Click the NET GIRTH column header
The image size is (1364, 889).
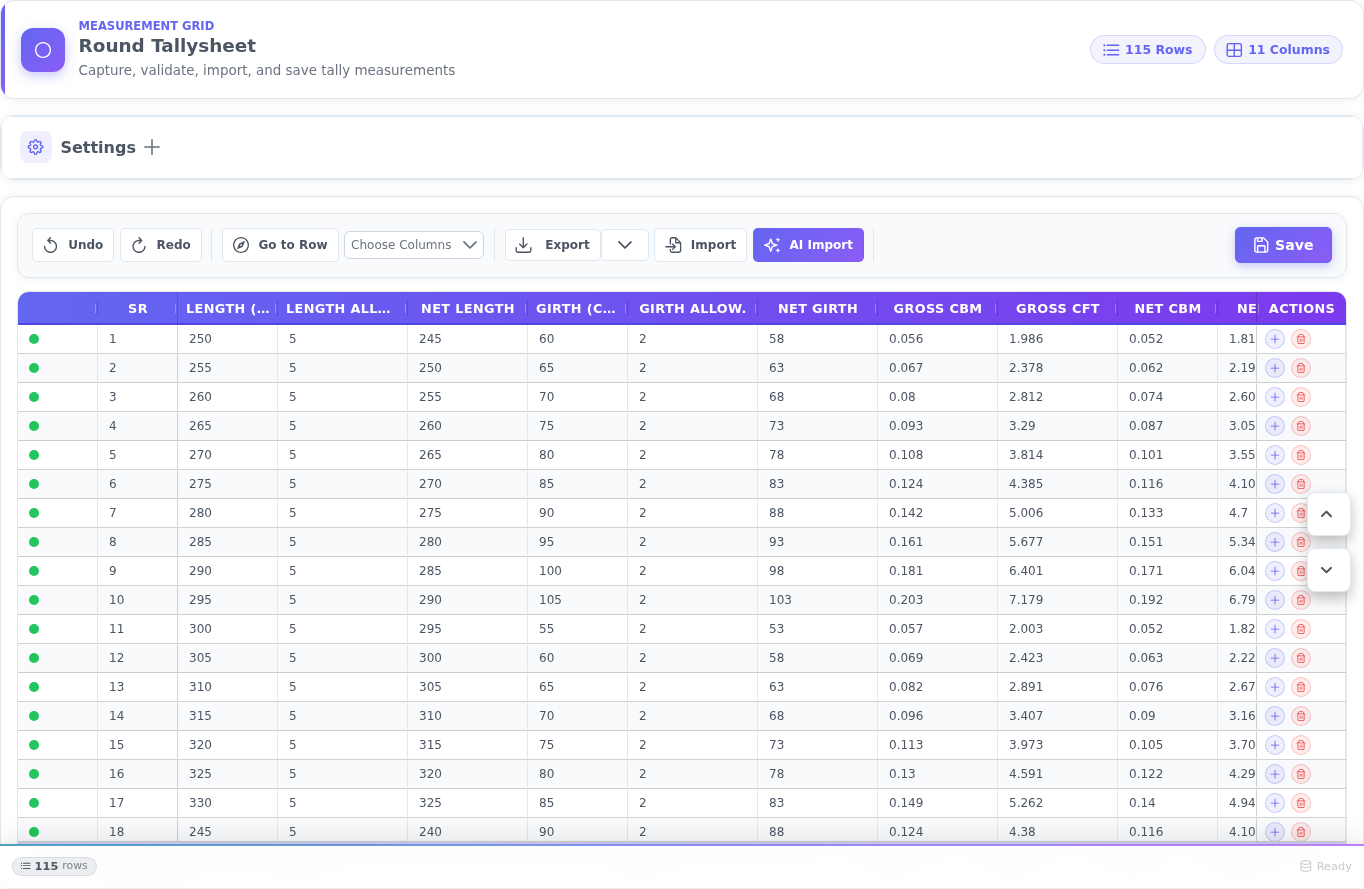point(818,309)
